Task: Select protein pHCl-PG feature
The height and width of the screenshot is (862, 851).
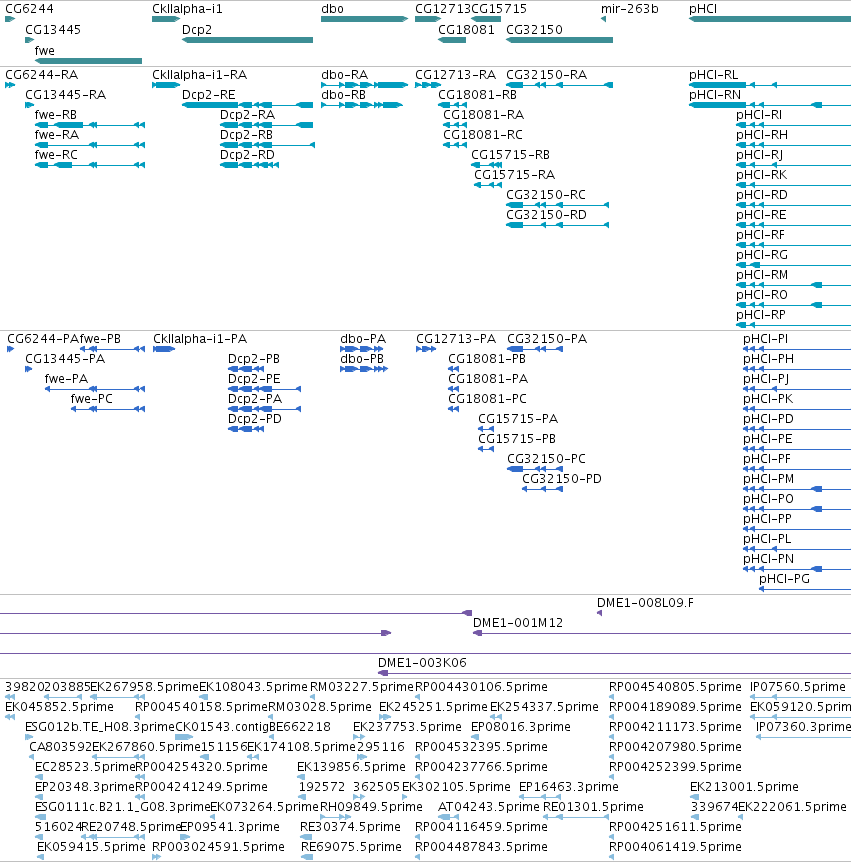Action: (x=805, y=589)
